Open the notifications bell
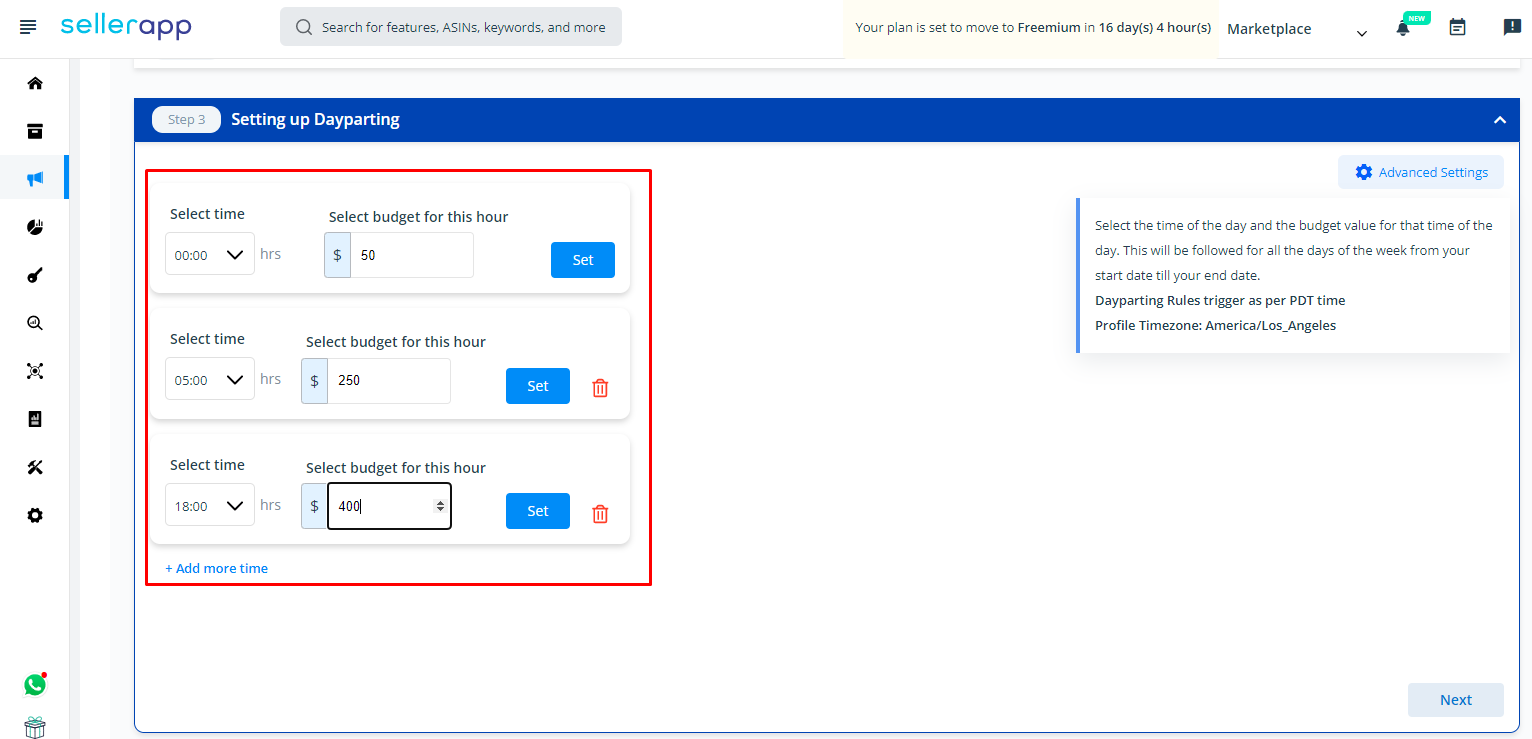The height and width of the screenshot is (739, 1532). tap(1403, 29)
